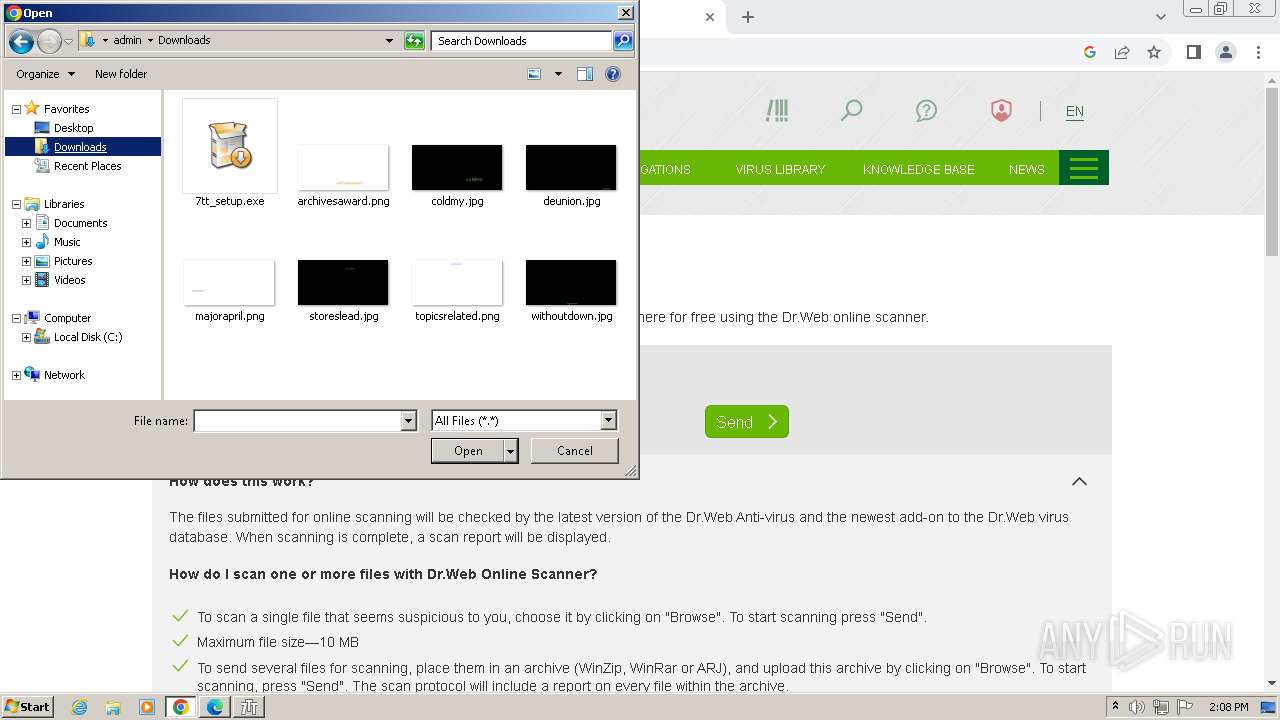
Task: Open KNOWLEDGE BASE menu item
Action: [x=918, y=169]
